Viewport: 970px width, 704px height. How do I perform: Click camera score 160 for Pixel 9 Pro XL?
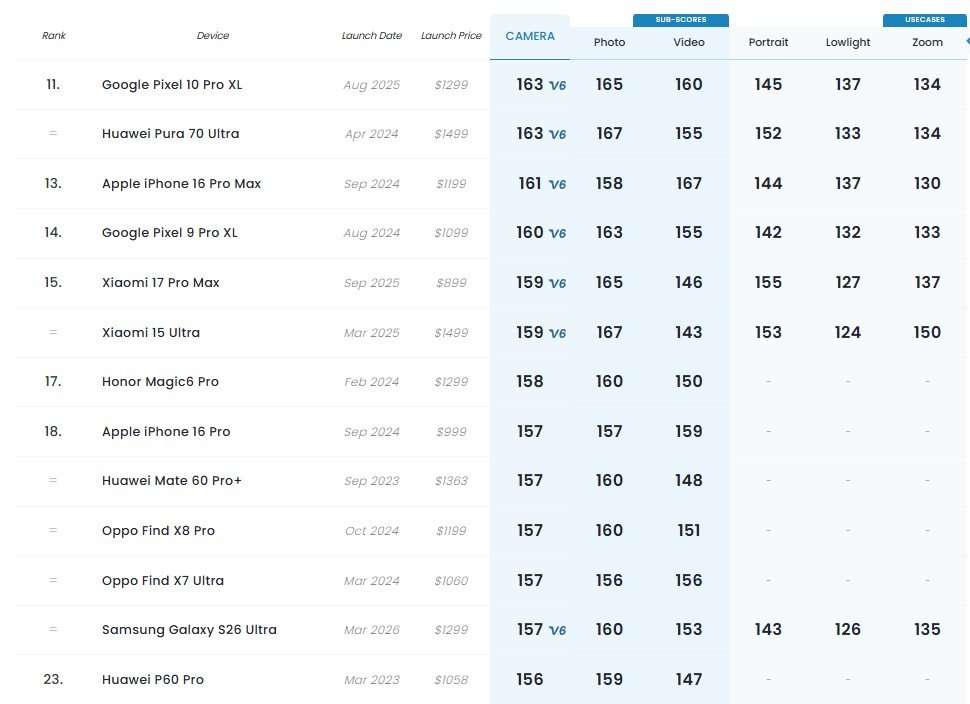pos(530,233)
